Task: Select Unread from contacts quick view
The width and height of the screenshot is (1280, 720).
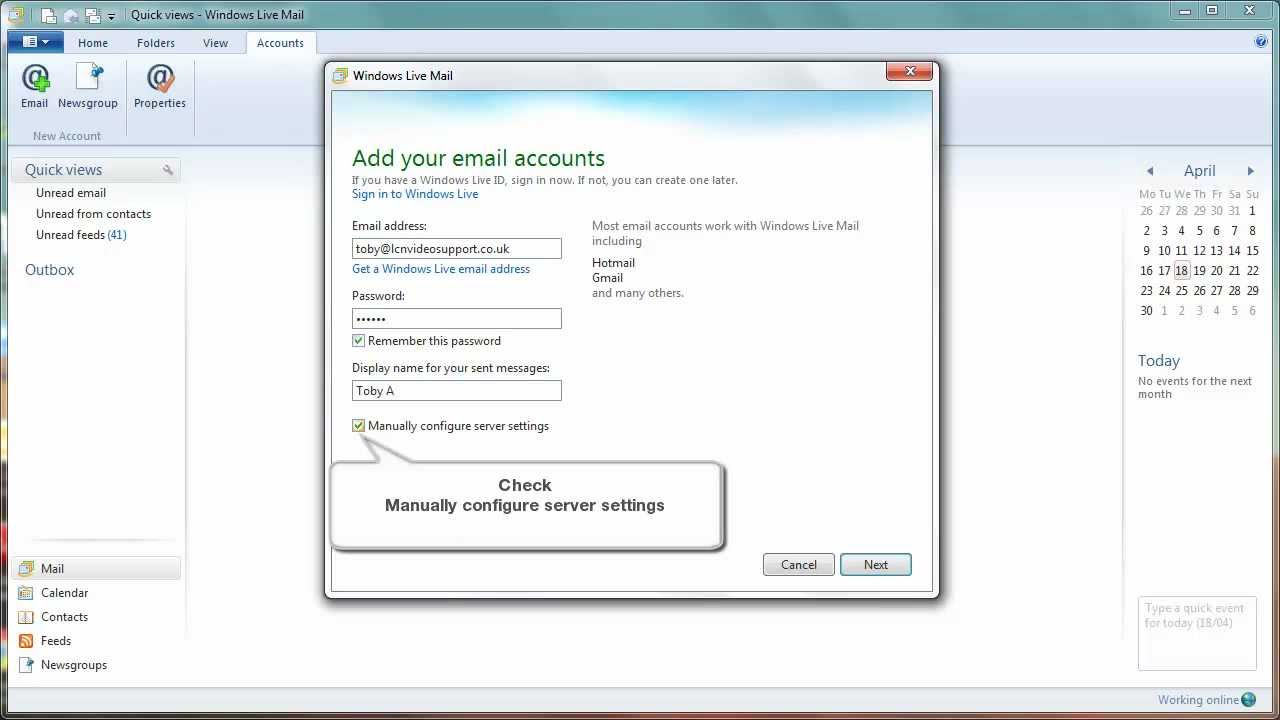Action: point(93,214)
